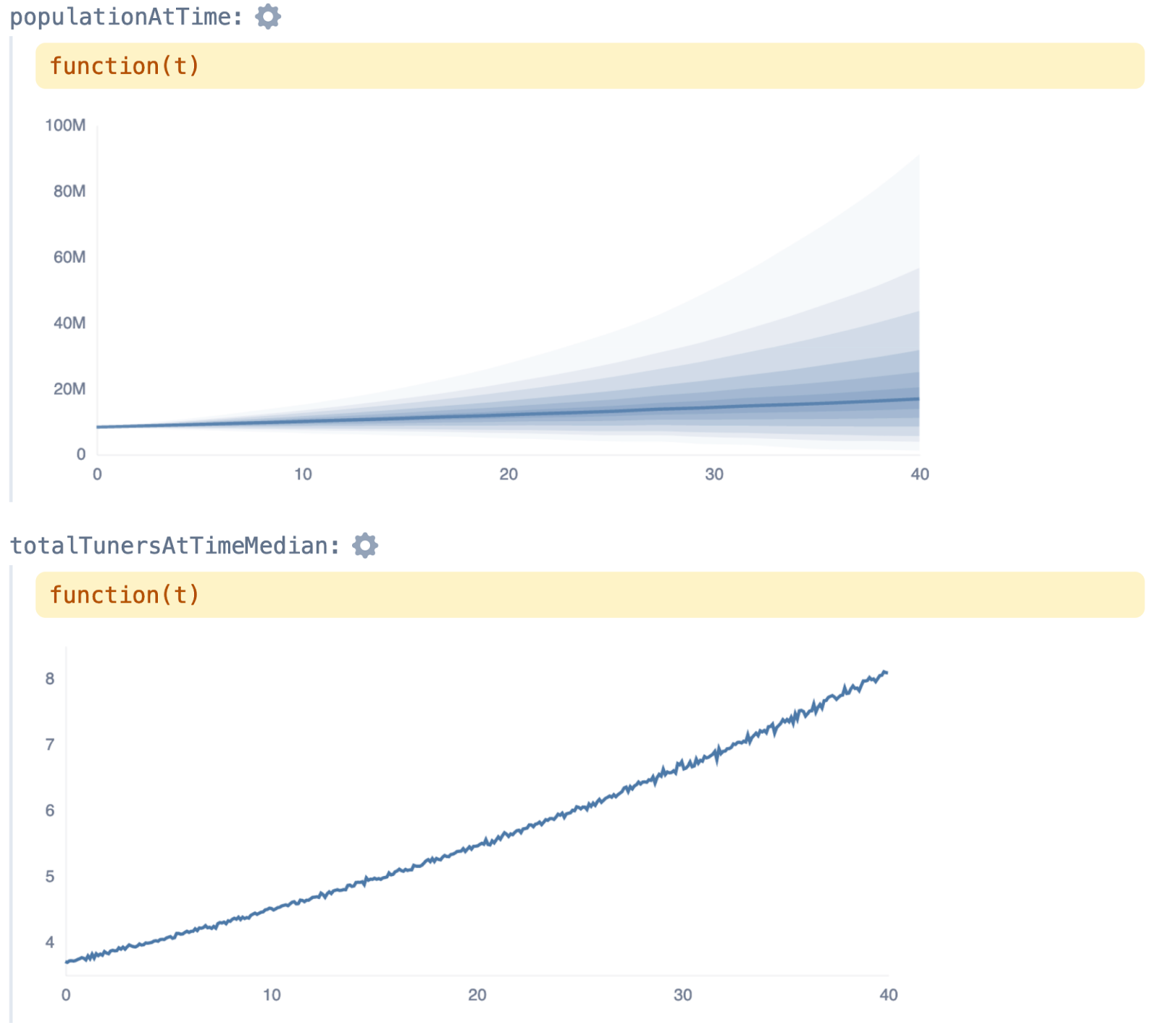Click x-axis tick 20 on tuners median chart
Viewport: 1159px width, 1036px height.
(477, 995)
